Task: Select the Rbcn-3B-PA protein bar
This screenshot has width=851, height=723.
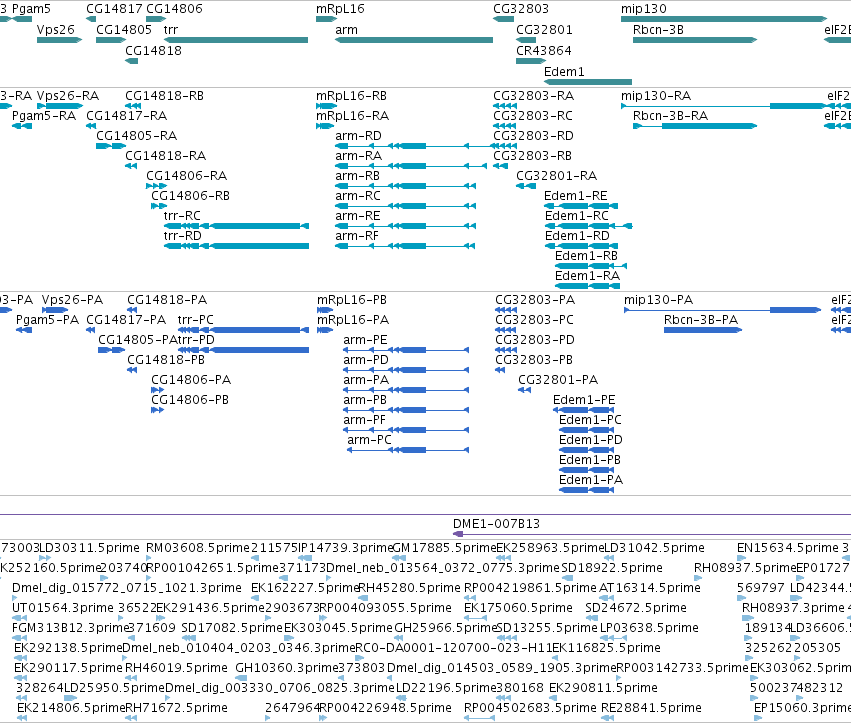Action: (x=703, y=330)
